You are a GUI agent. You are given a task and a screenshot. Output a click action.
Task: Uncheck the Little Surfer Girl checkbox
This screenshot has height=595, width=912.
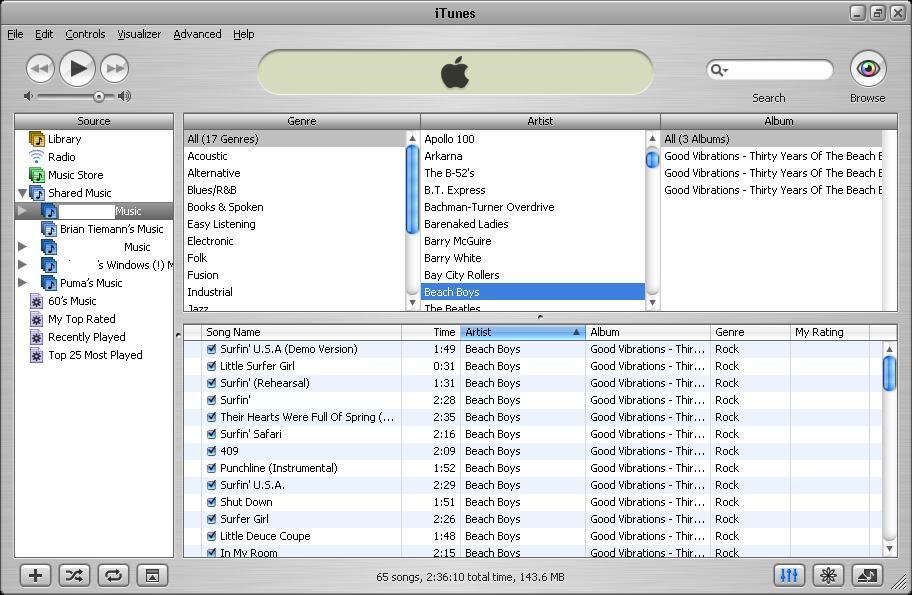212,366
